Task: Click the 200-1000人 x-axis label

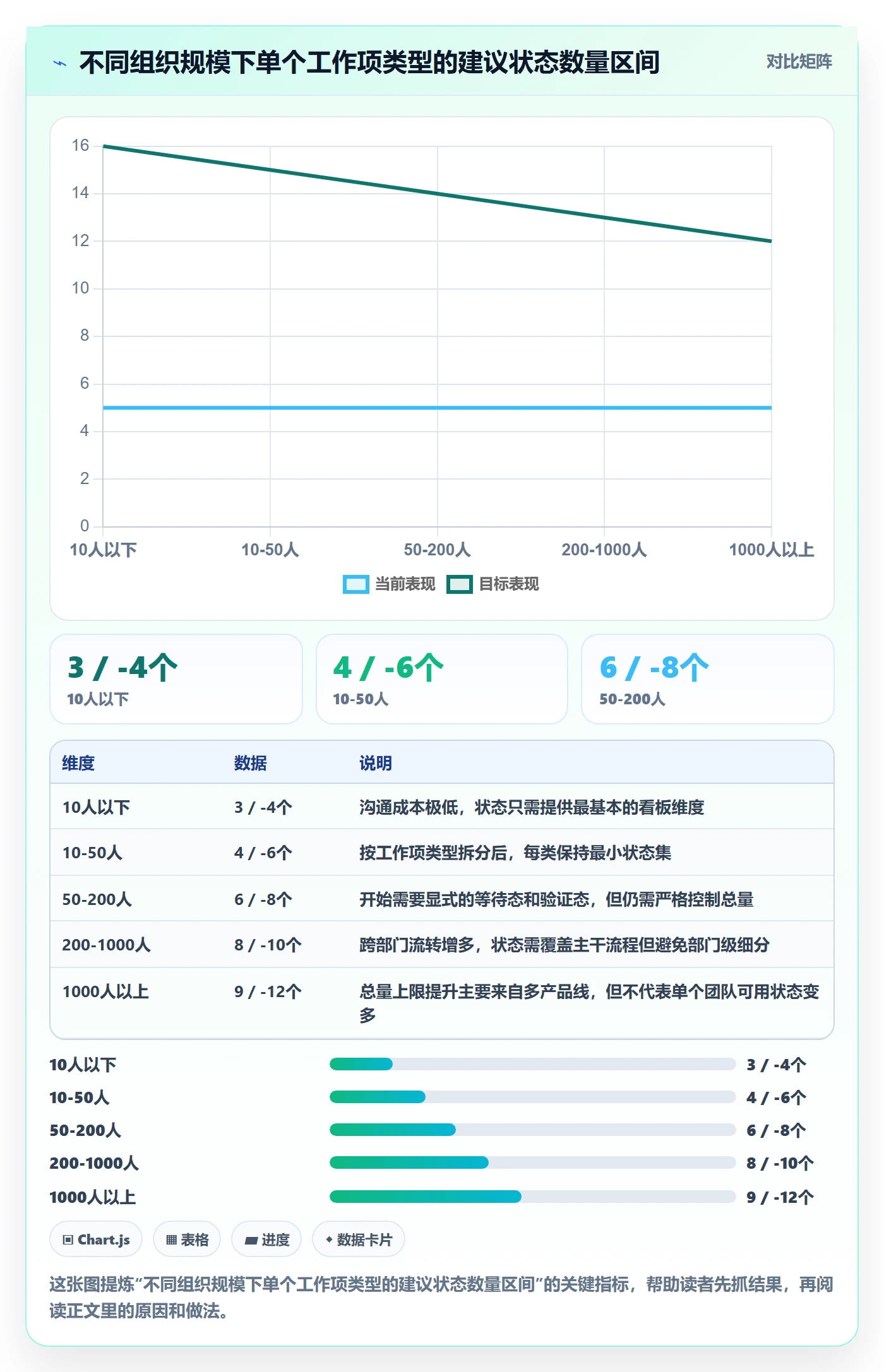Action: pos(604,550)
